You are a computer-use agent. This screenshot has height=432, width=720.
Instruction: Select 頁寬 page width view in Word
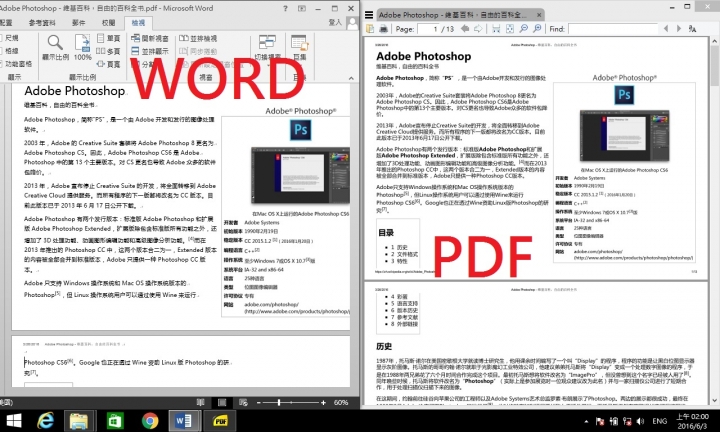108,64
